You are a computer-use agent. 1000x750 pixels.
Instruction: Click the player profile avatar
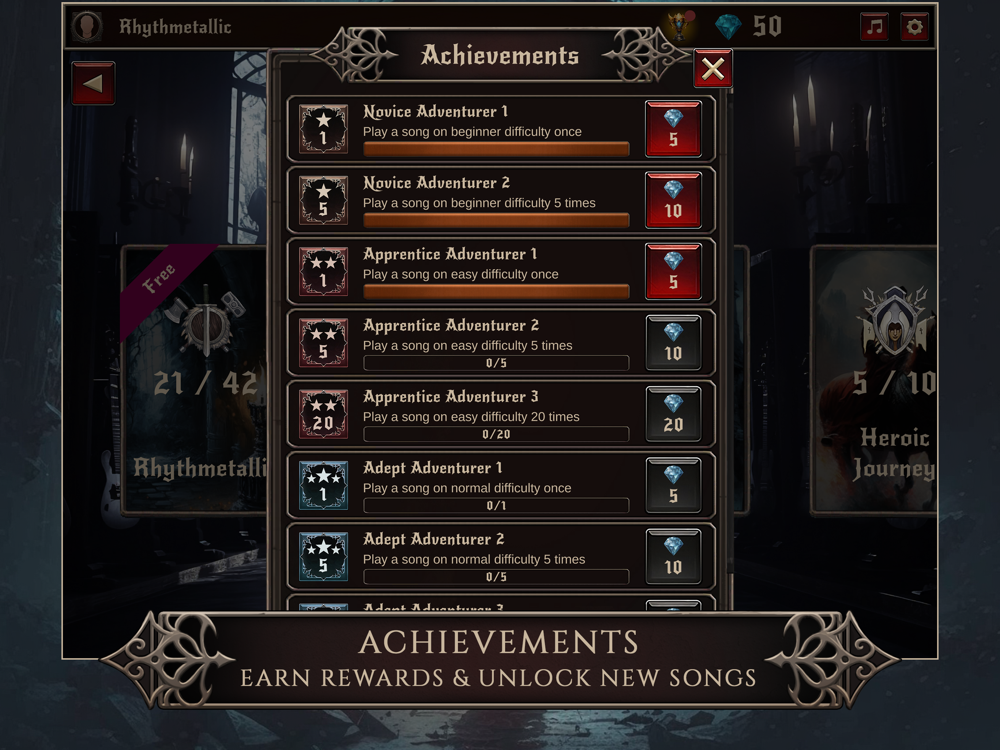pos(87,27)
